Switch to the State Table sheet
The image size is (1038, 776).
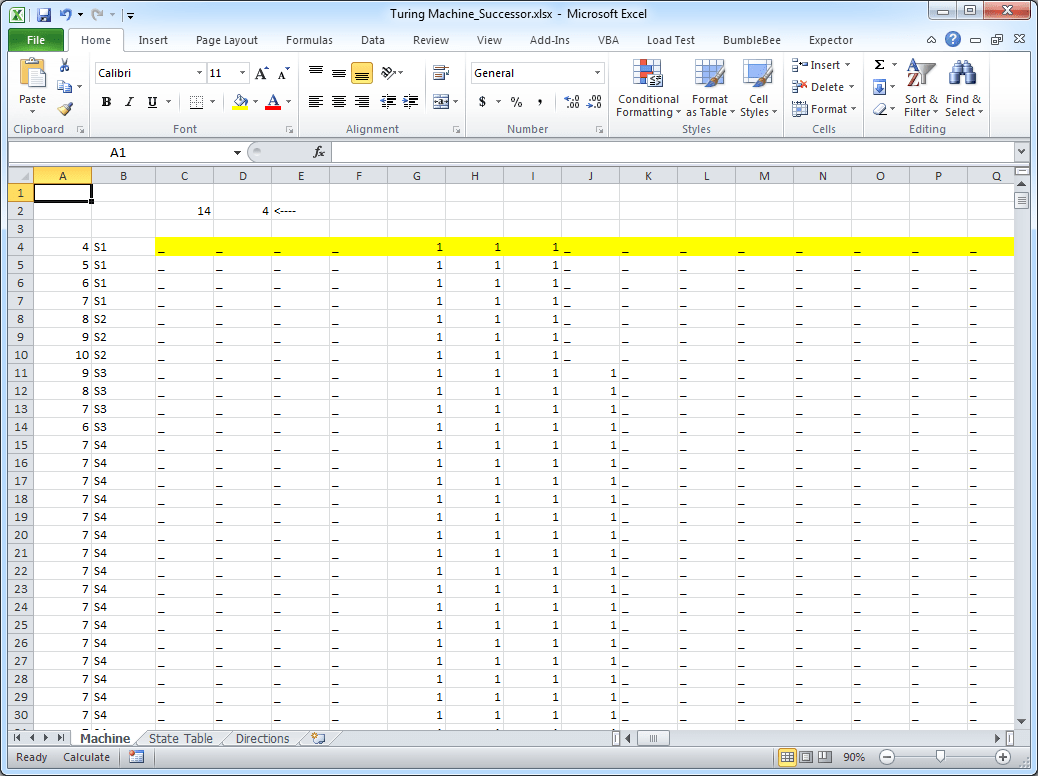coord(181,738)
